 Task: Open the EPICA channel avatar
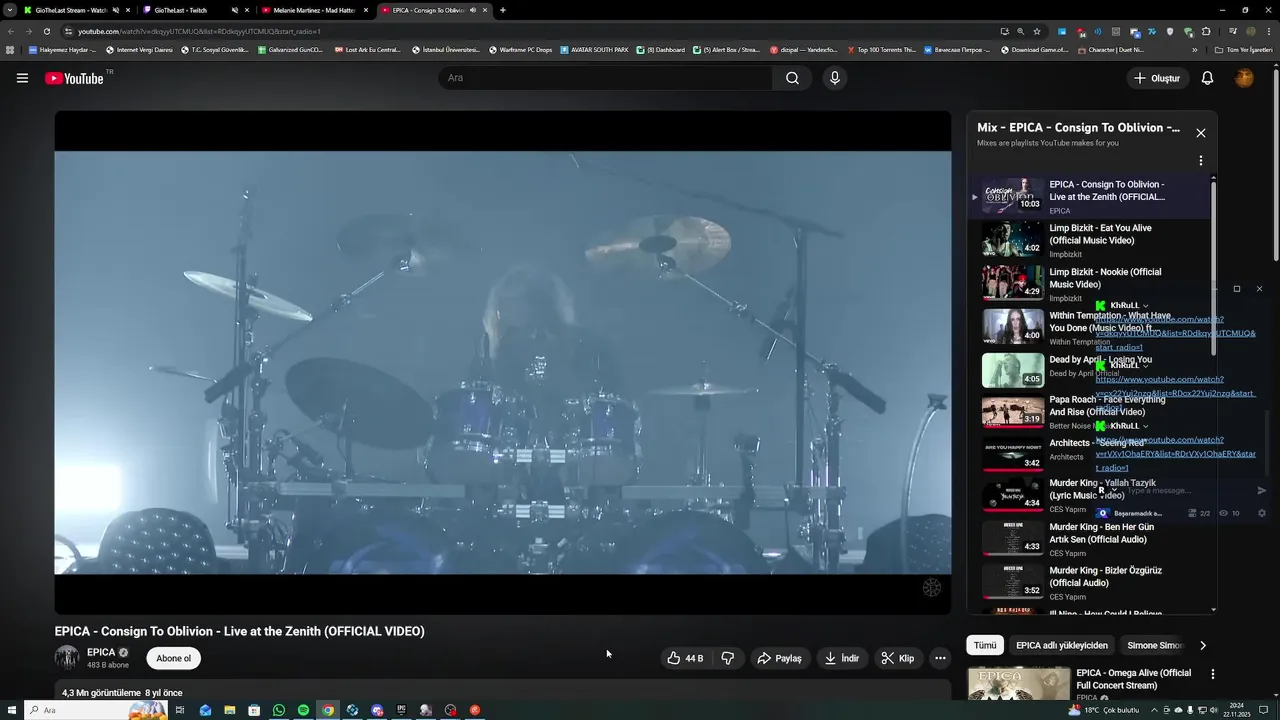[x=67, y=657]
